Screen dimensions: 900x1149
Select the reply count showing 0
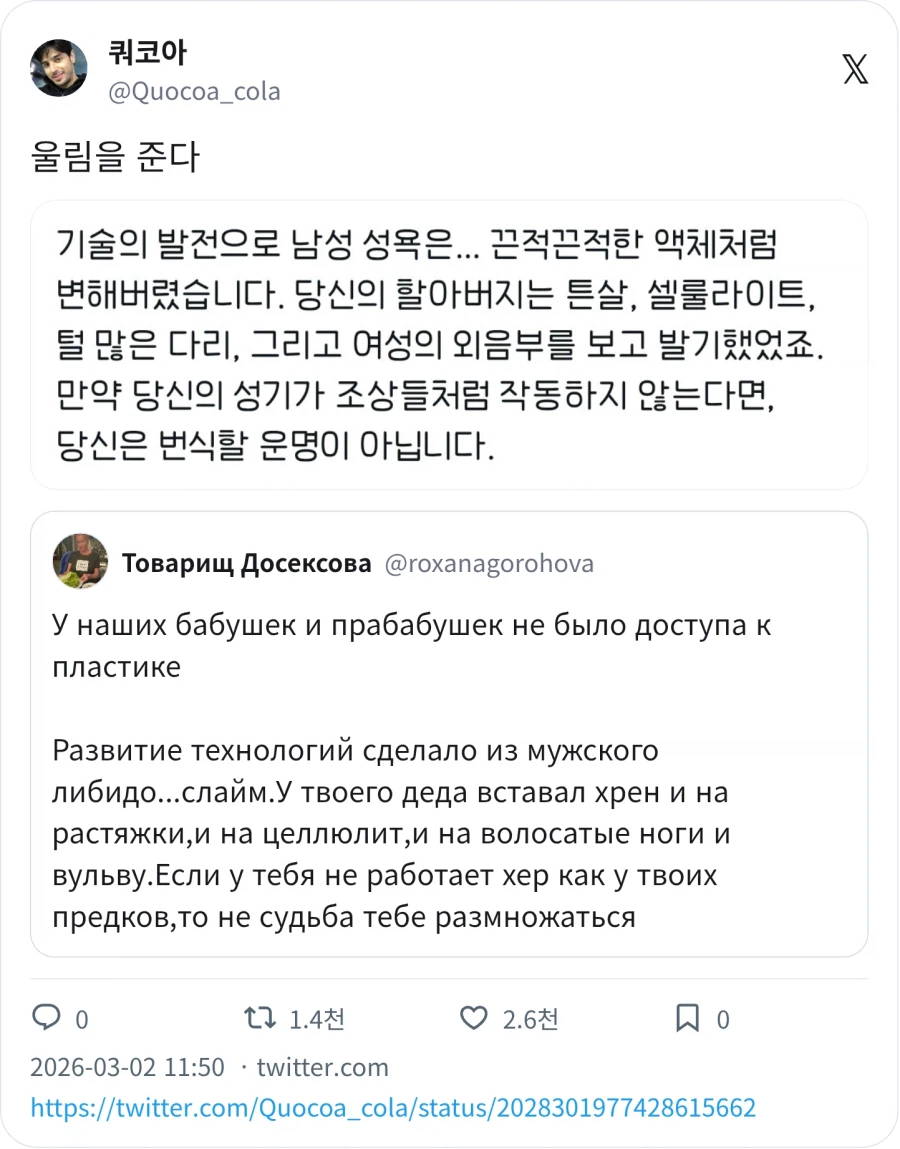click(x=82, y=1018)
